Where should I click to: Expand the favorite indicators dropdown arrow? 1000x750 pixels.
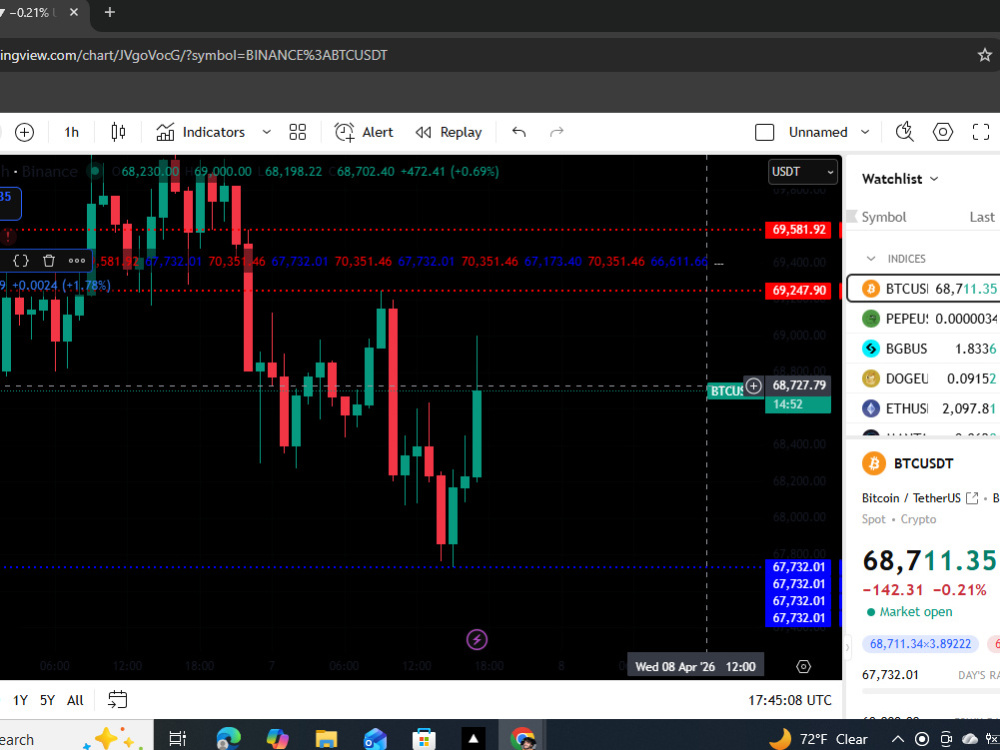coord(267,132)
